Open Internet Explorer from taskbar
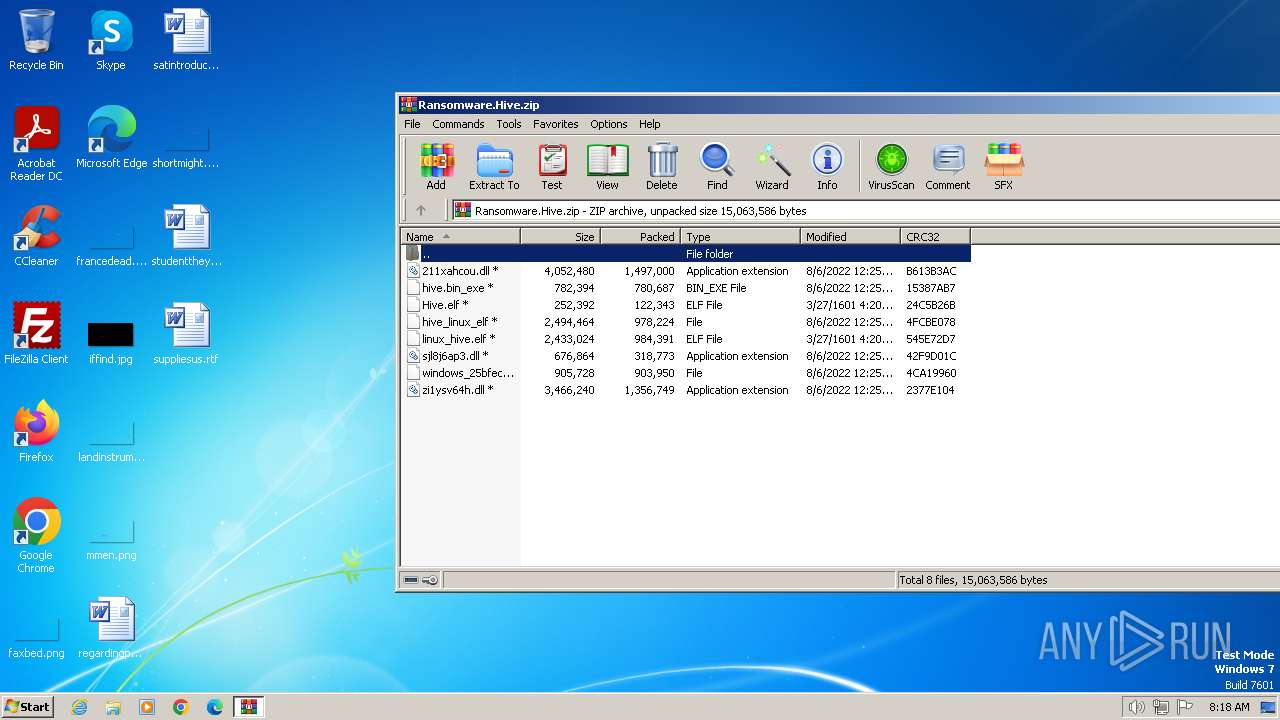The width and height of the screenshot is (1280, 720). [79, 707]
